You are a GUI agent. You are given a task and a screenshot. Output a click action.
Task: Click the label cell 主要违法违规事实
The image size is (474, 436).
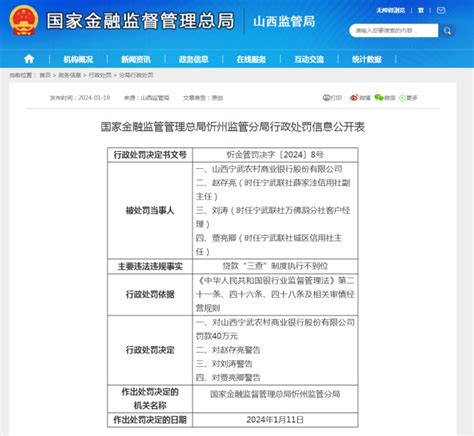click(150, 266)
